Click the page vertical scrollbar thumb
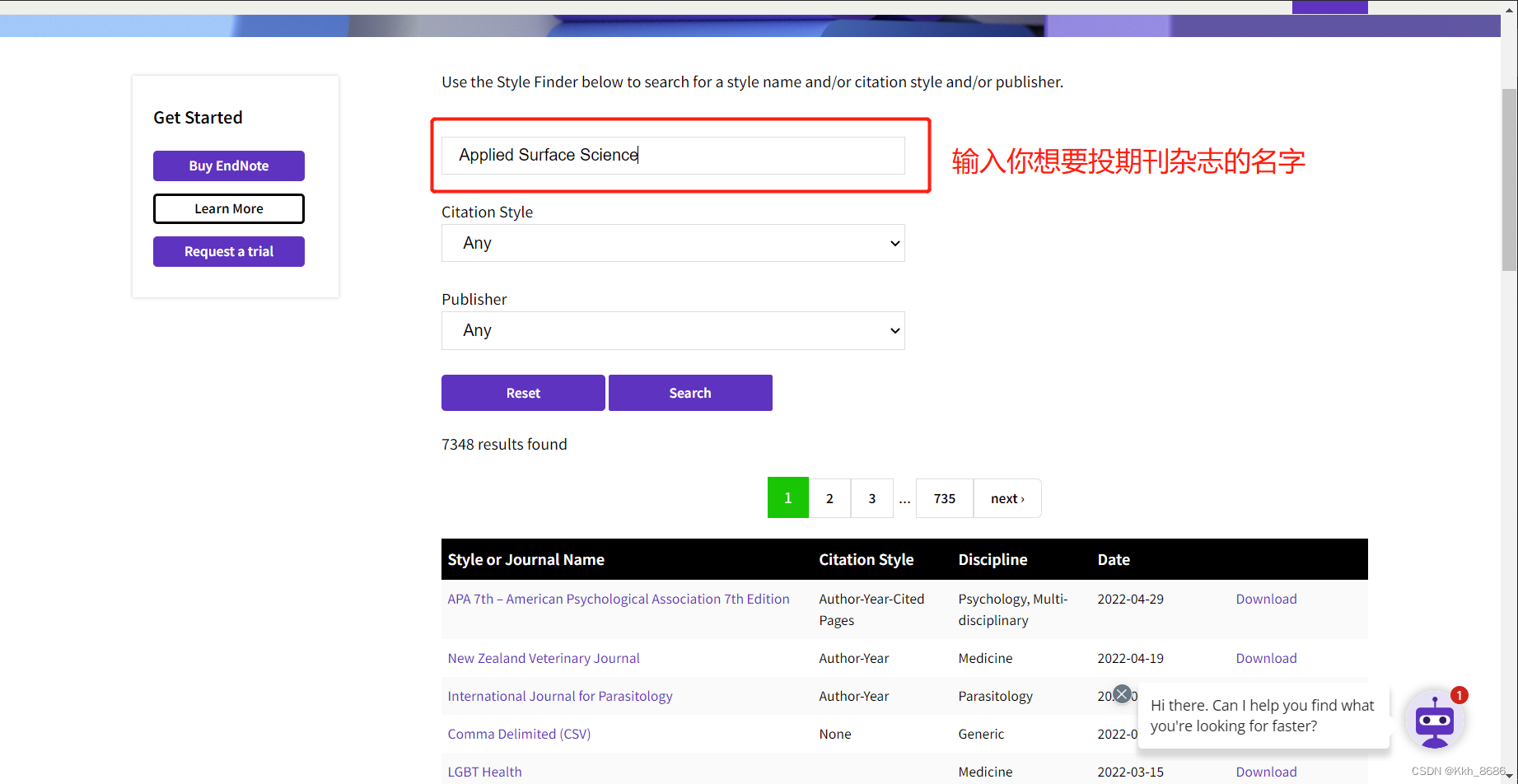1518x784 pixels. (1509, 180)
